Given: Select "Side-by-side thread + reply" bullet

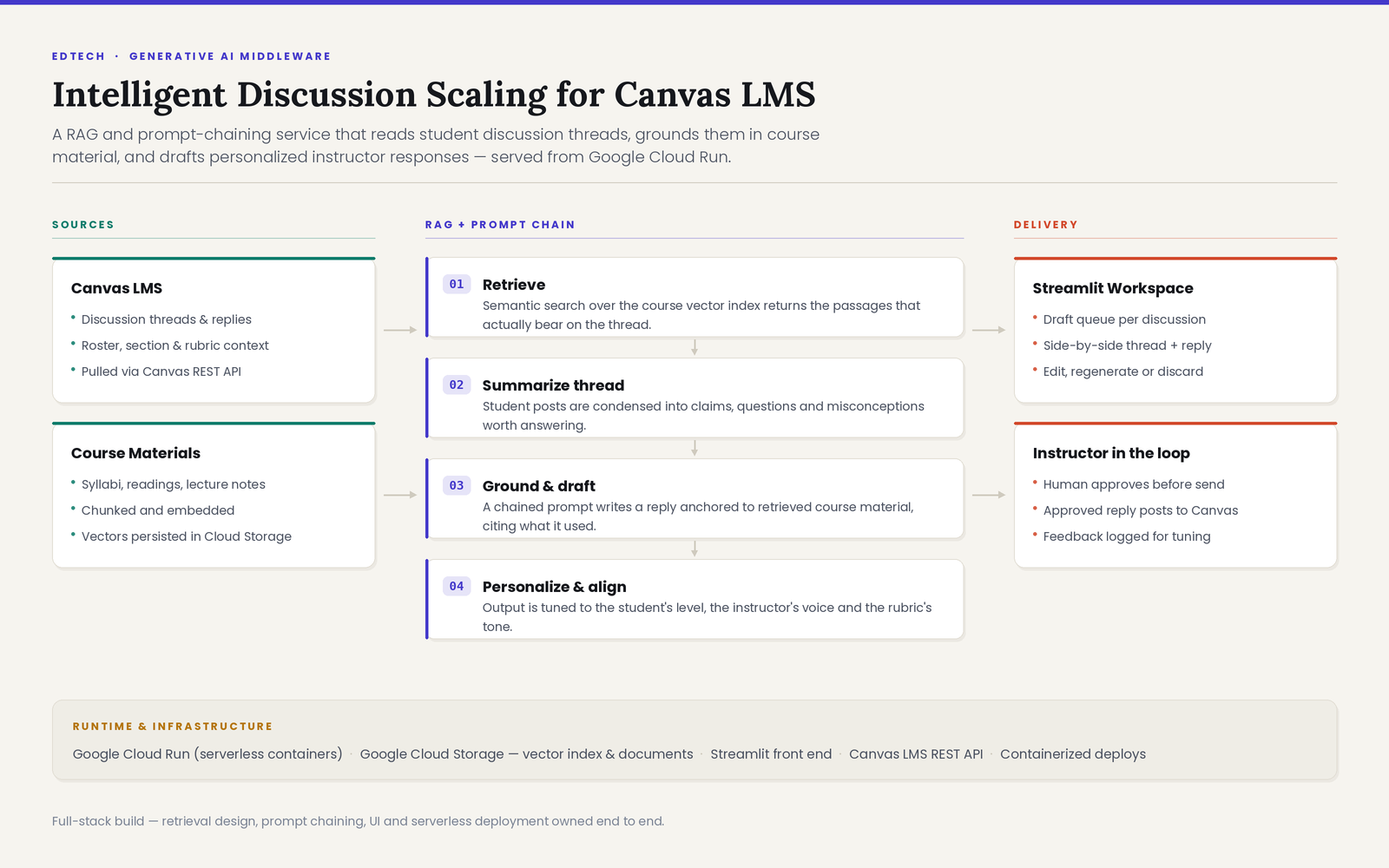Looking at the screenshot, I should click(x=1128, y=345).
